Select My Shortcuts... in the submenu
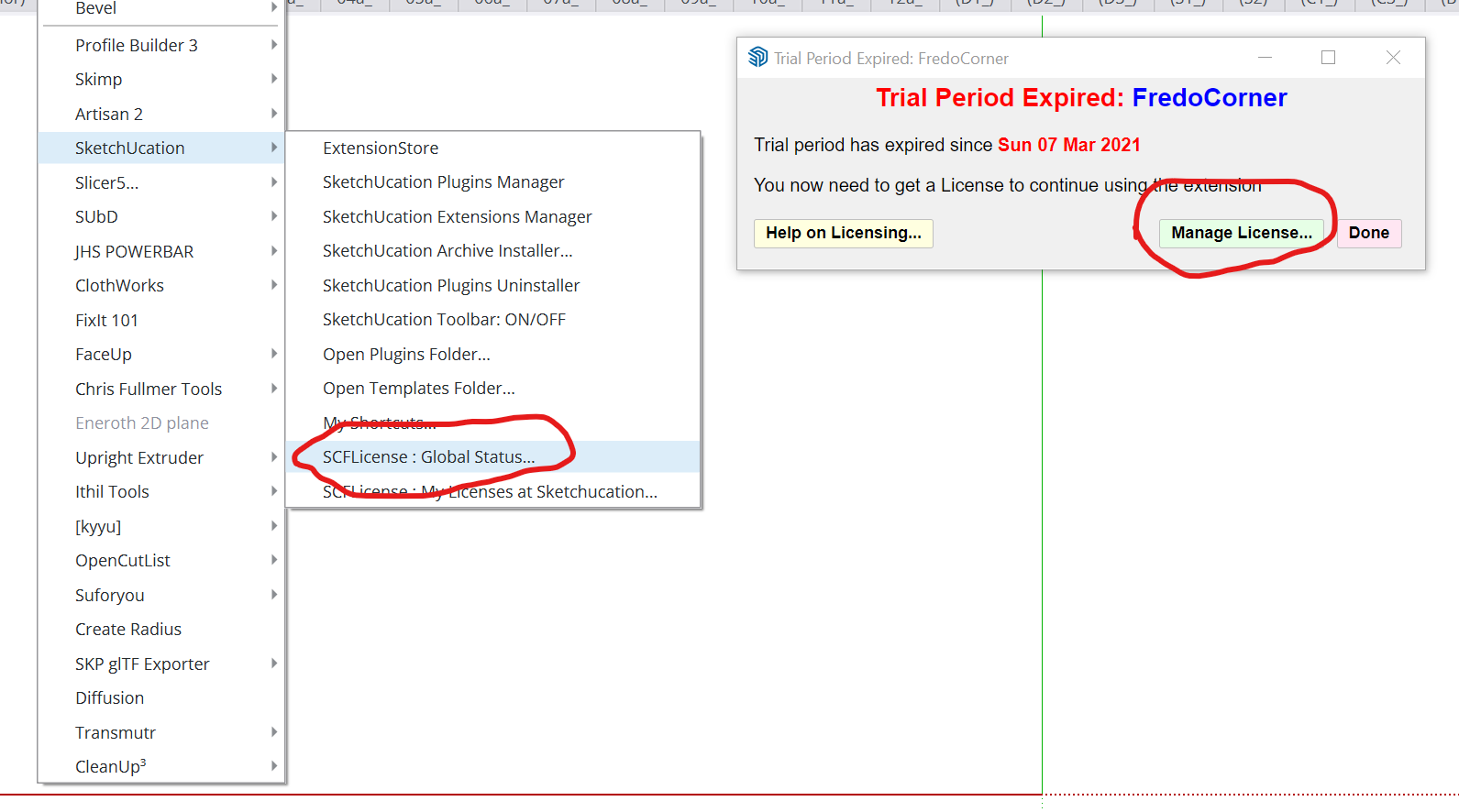1459x812 pixels. coord(493,423)
